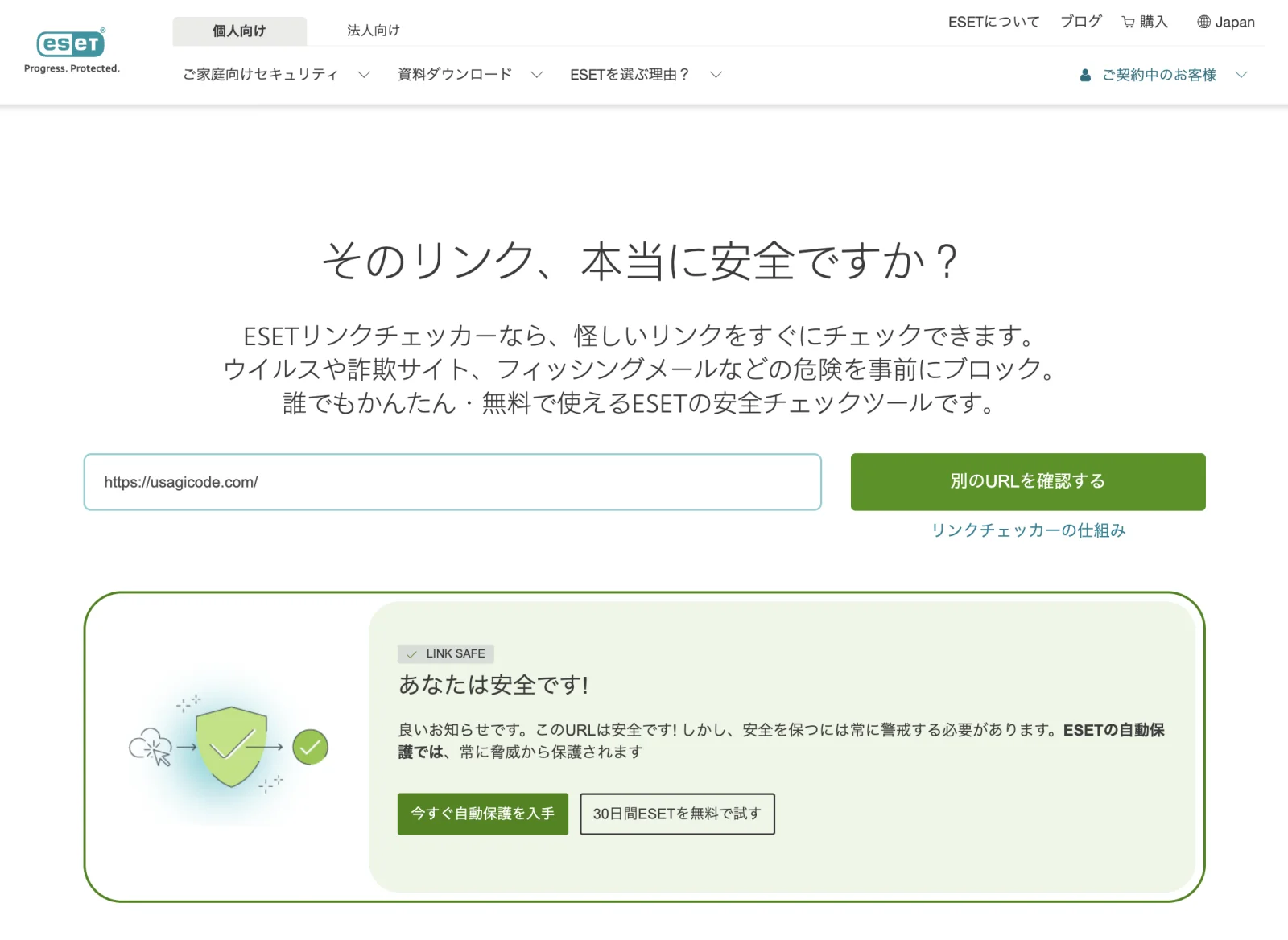Open リンクチェッカーの仕組み link
1288x940 pixels.
[x=1028, y=530]
